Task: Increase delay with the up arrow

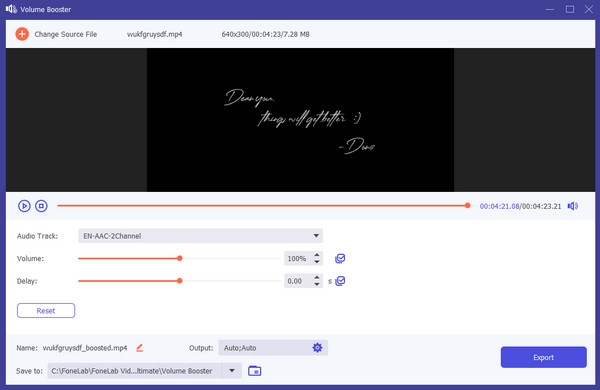Action: pyautogui.click(x=317, y=277)
